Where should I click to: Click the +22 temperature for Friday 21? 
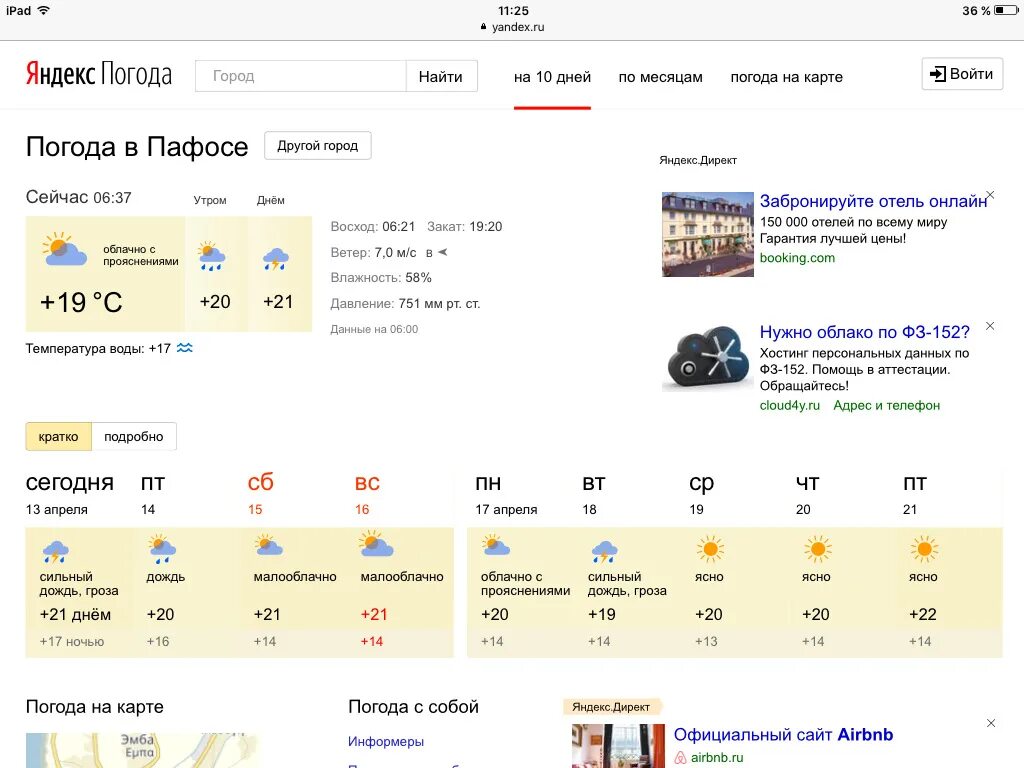click(x=923, y=615)
